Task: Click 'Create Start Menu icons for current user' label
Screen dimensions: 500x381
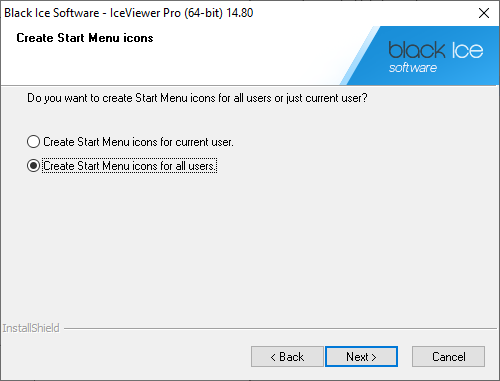Action: point(138,142)
